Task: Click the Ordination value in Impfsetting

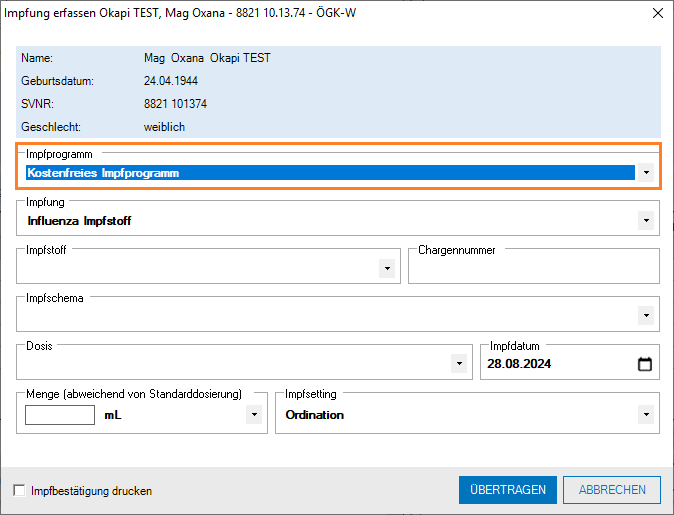Action: point(315,414)
